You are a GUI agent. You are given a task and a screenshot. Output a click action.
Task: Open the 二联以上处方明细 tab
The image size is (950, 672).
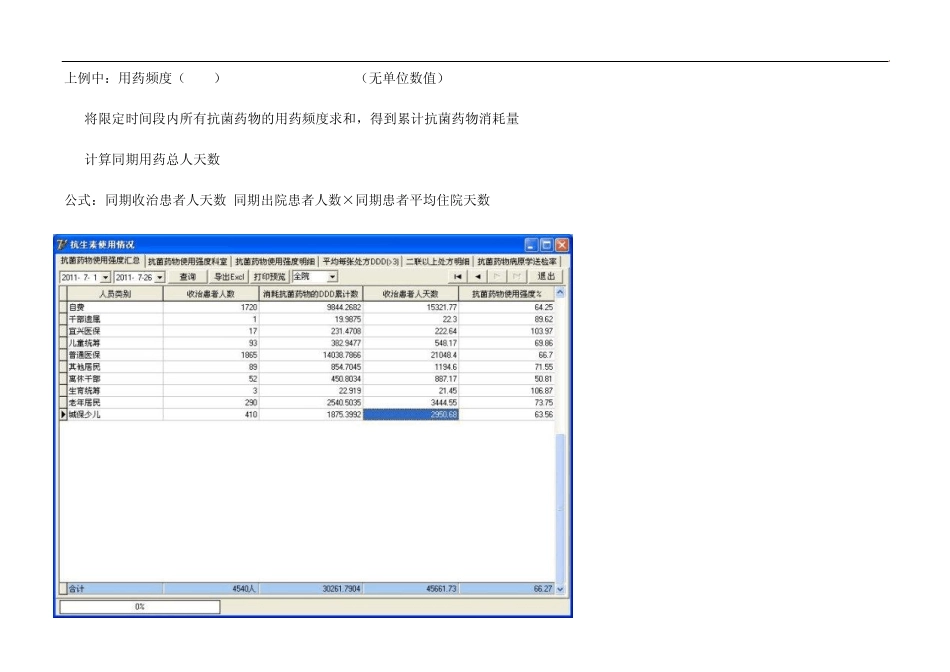(x=437, y=261)
